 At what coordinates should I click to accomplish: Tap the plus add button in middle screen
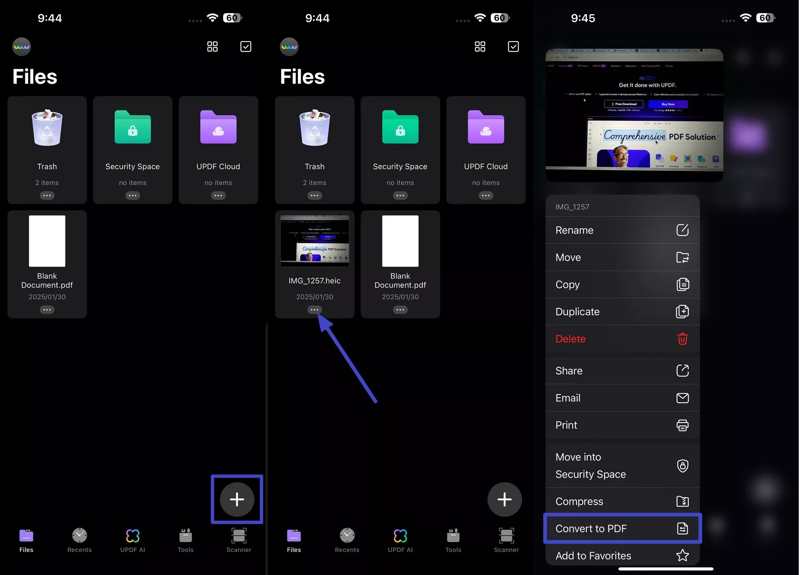coord(505,499)
